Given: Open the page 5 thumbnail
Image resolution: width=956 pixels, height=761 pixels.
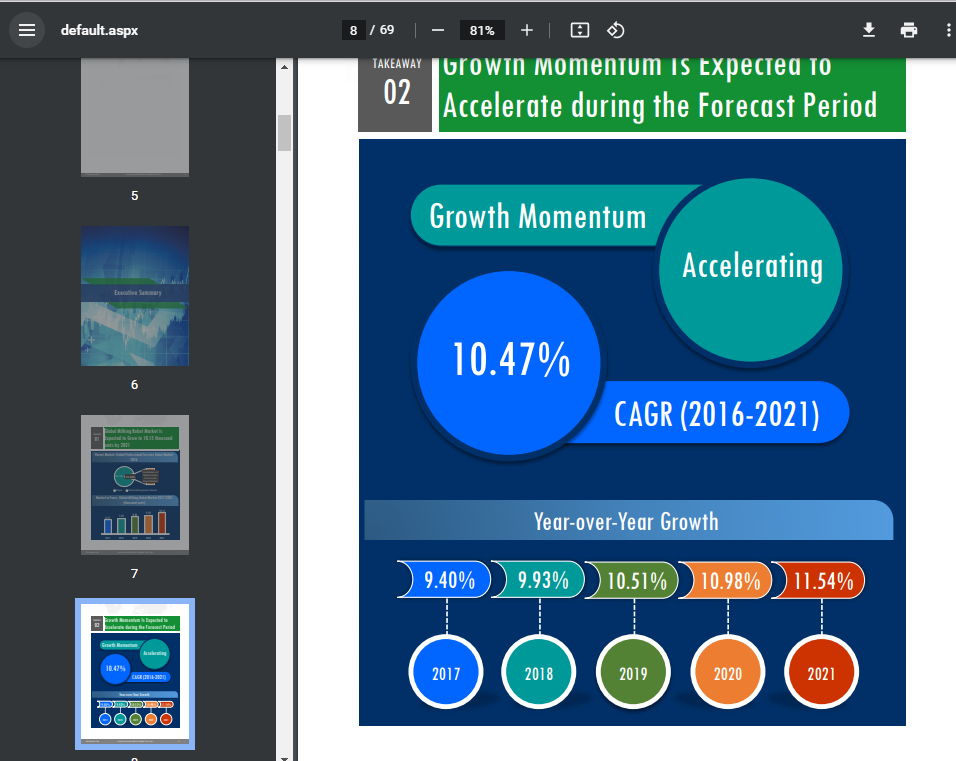Looking at the screenshot, I should point(135,116).
